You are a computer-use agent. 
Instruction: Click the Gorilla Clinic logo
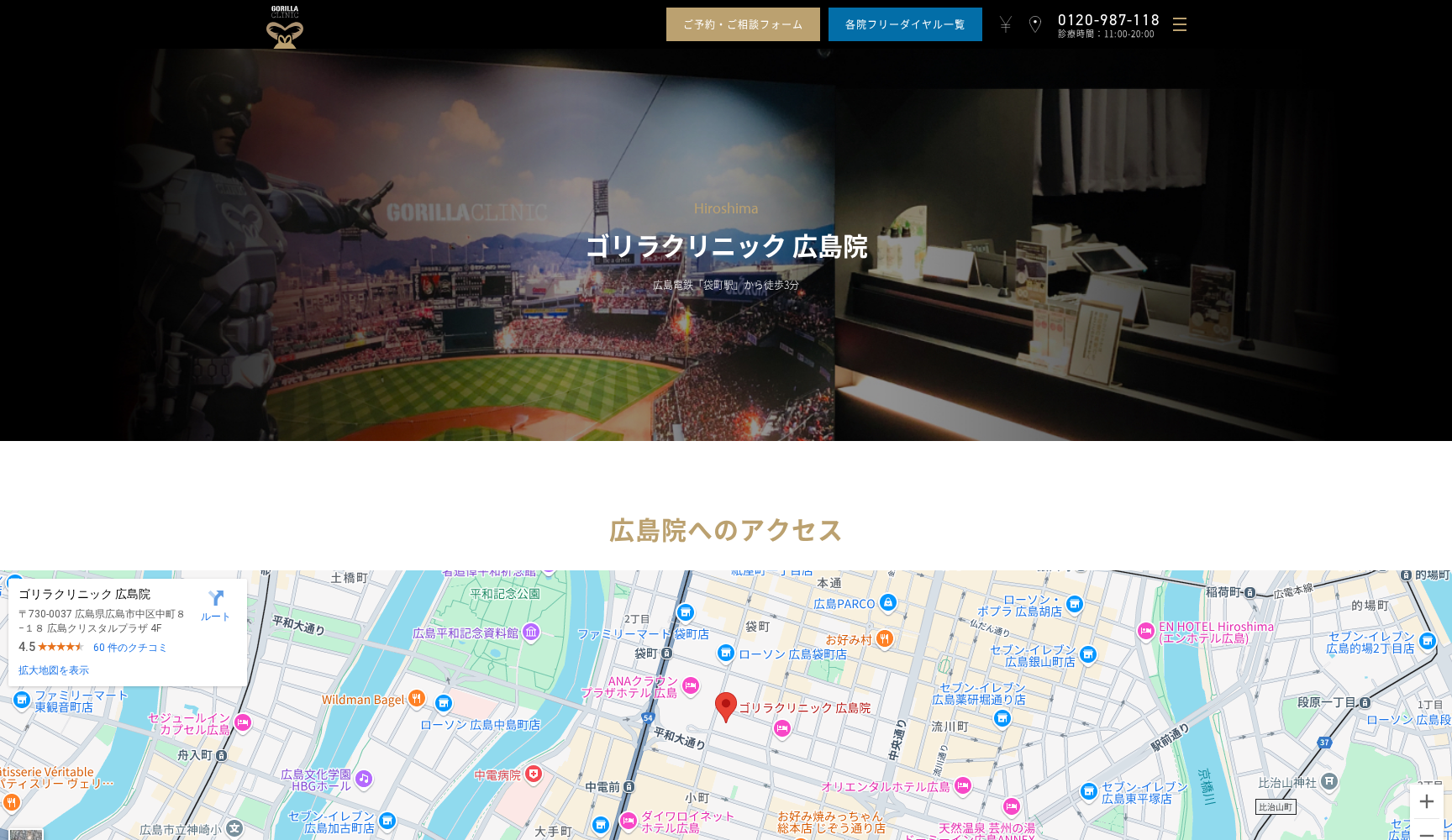[x=284, y=27]
